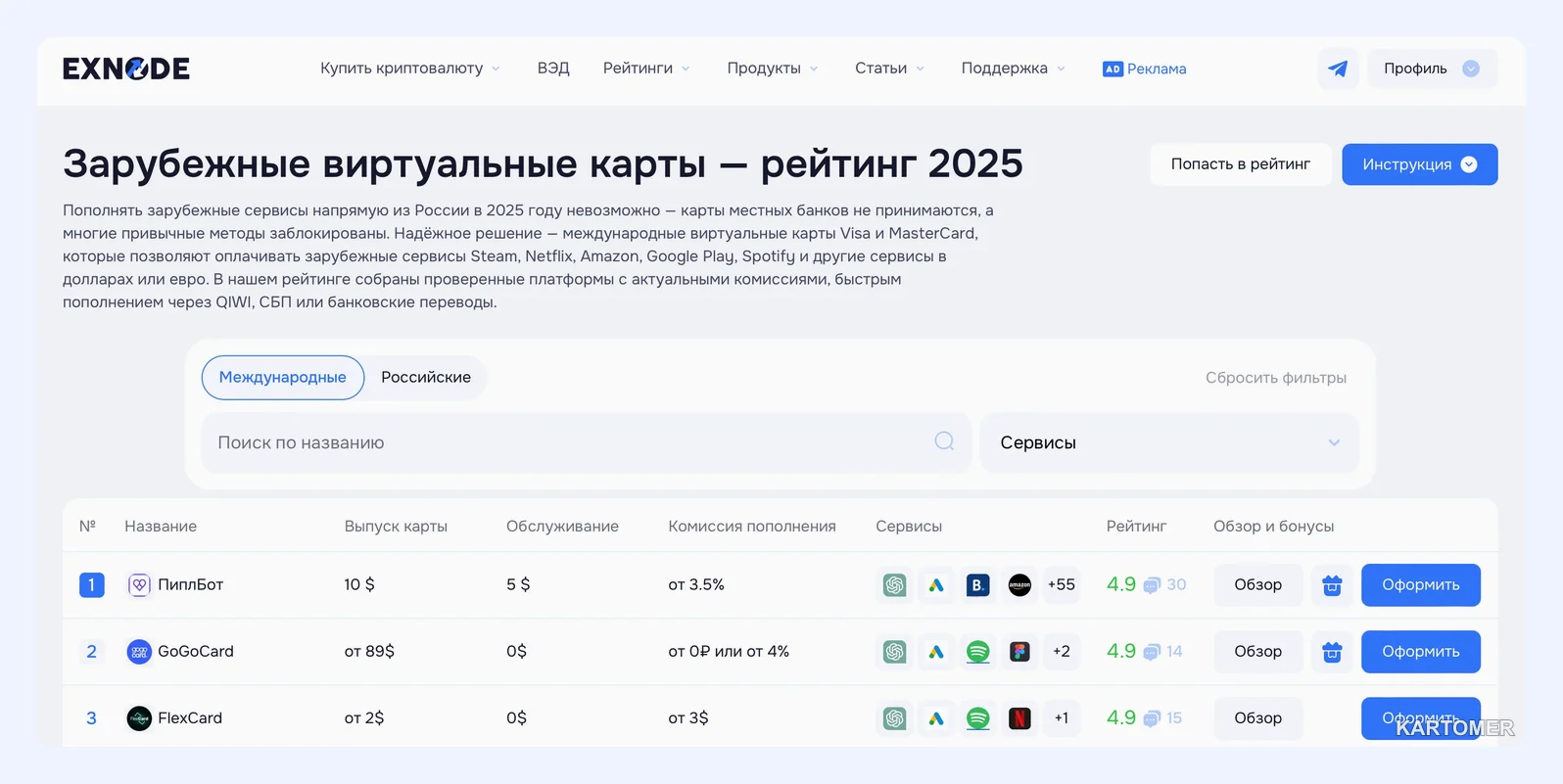Open the ВЭД menu item
This screenshot has width=1563, height=784.
553,69
